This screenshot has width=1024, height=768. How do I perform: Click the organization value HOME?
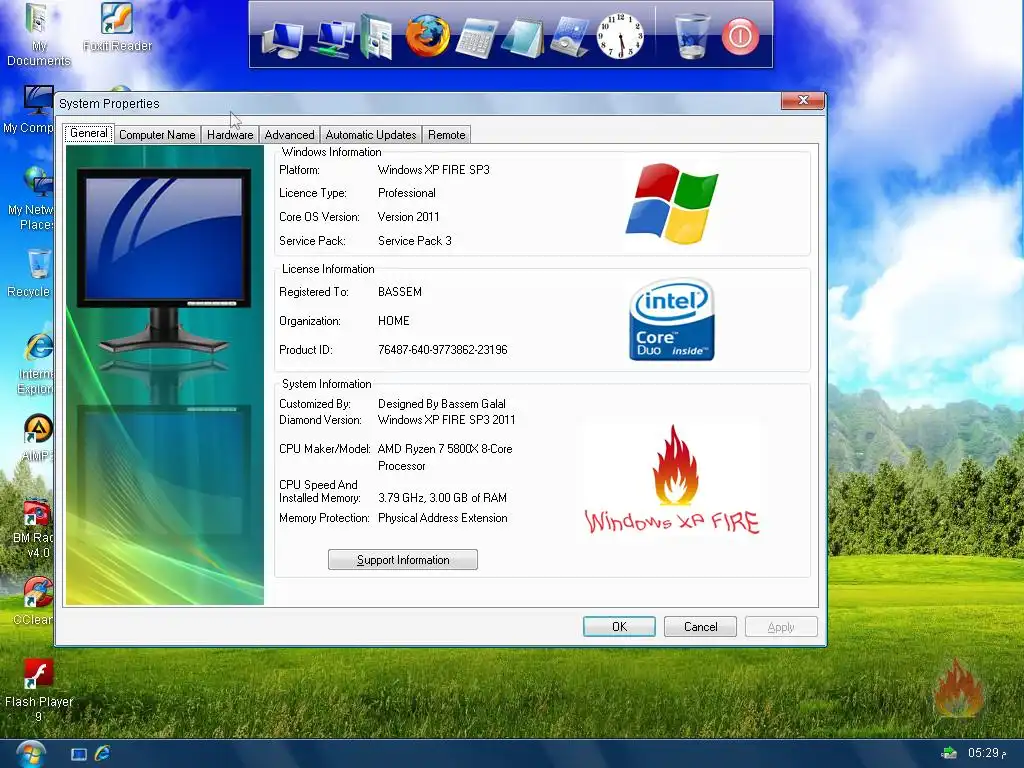394,321
